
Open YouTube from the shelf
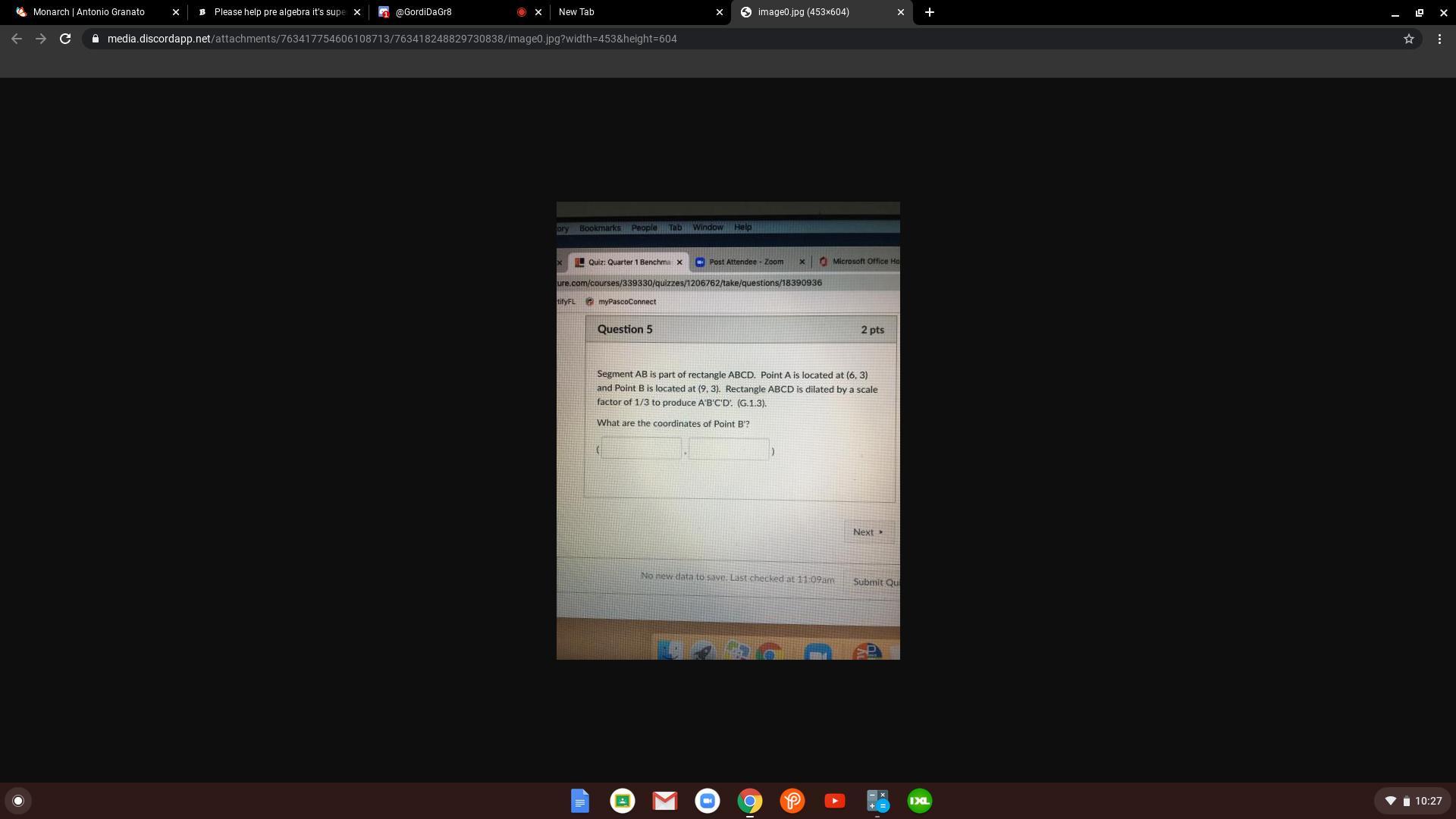(835, 801)
